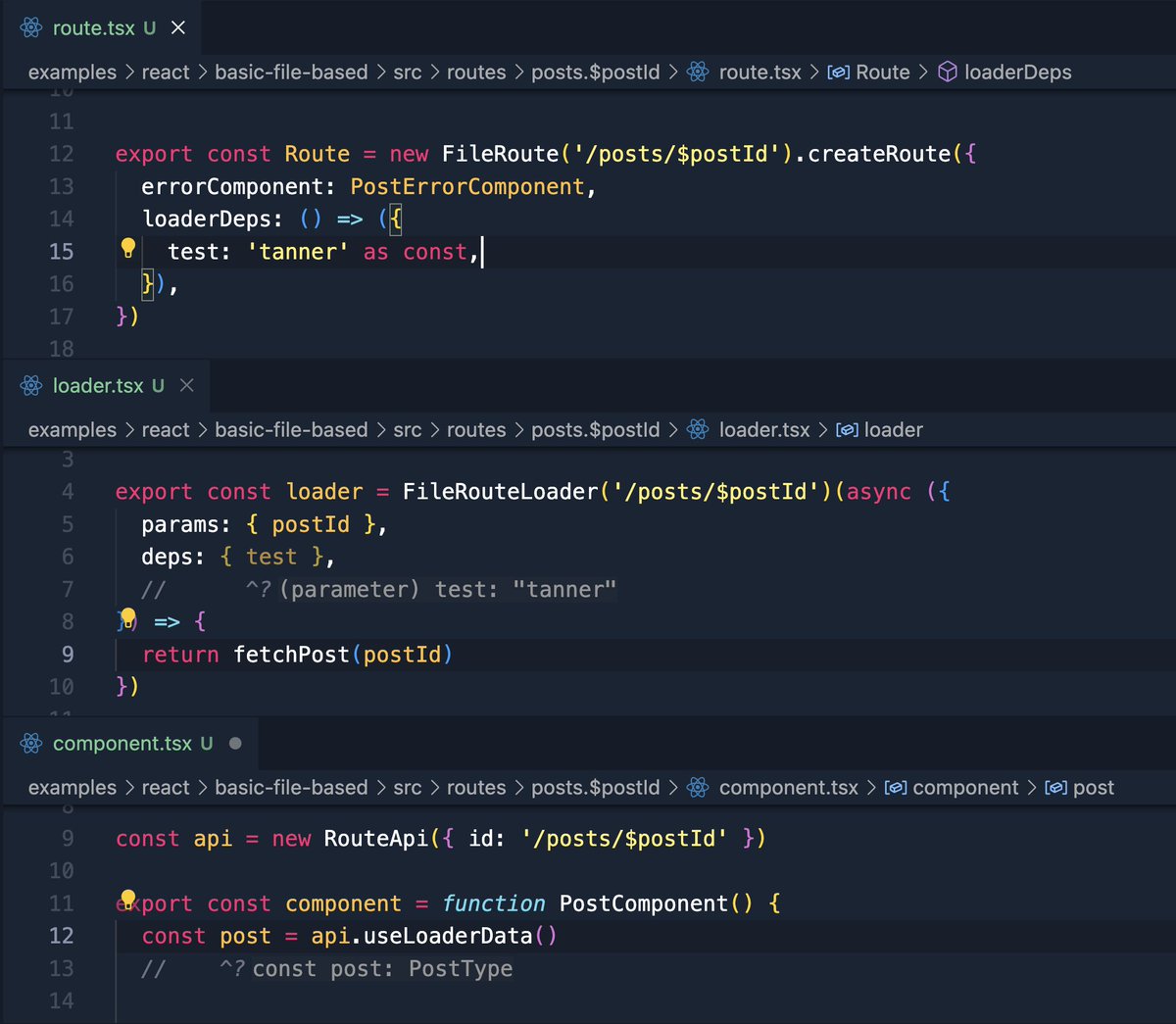Click React icon on route.tsx tab
Image resolution: width=1176 pixels, height=1024 pixels.
[31, 27]
